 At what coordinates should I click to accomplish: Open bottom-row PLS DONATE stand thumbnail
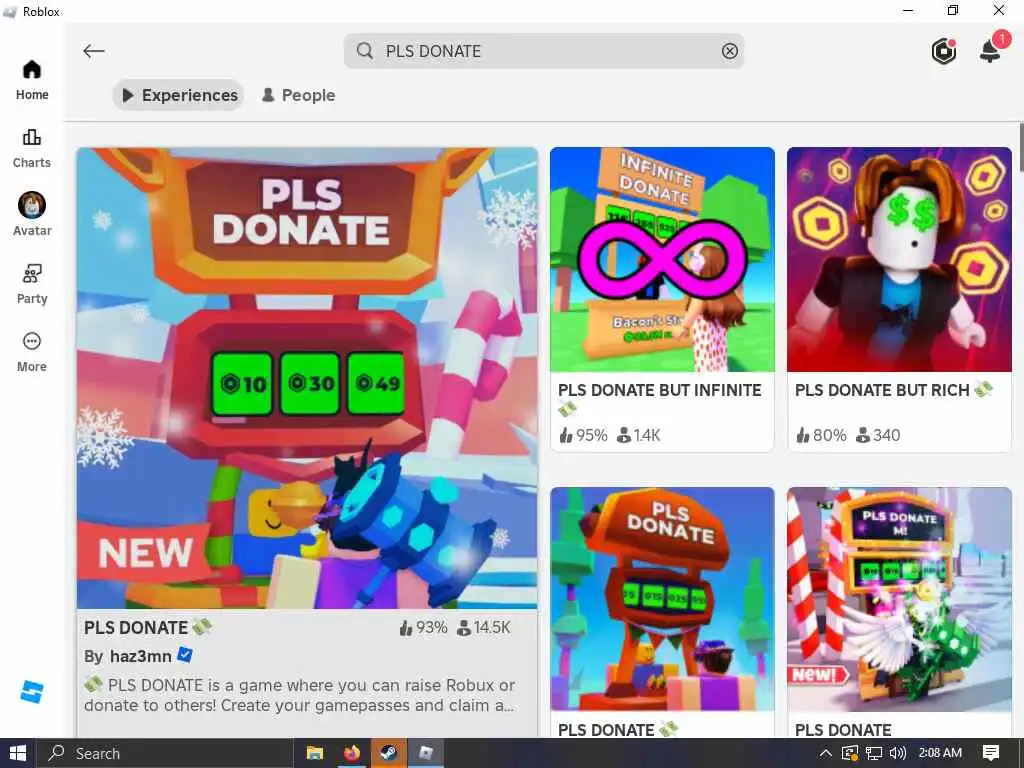point(662,599)
